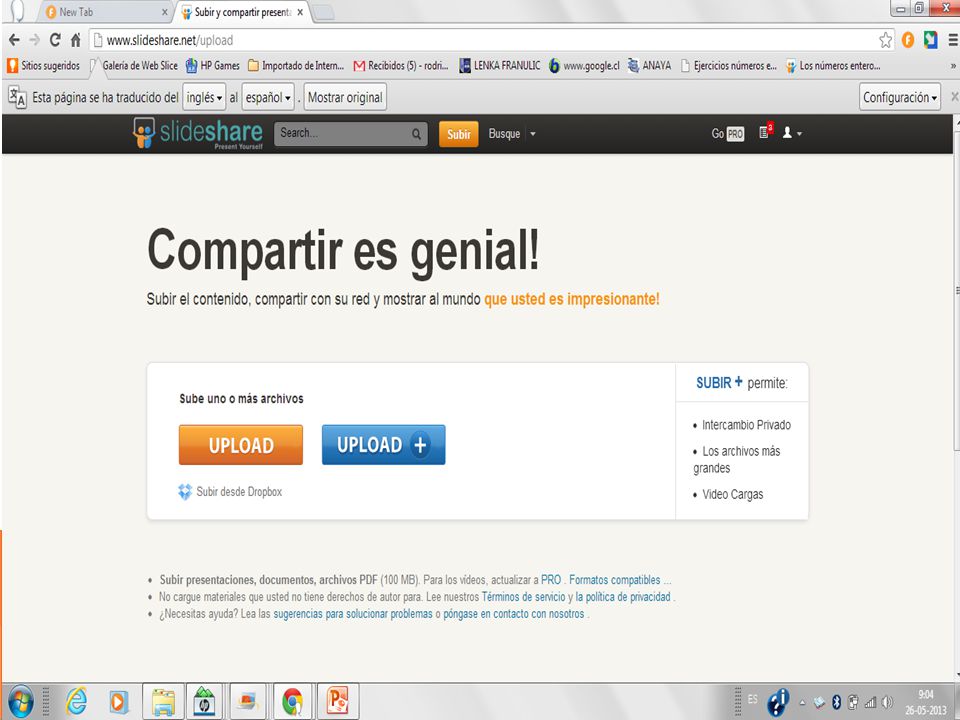
Task: Open Galería de Web Slice bookmark
Action: coord(134,66)
